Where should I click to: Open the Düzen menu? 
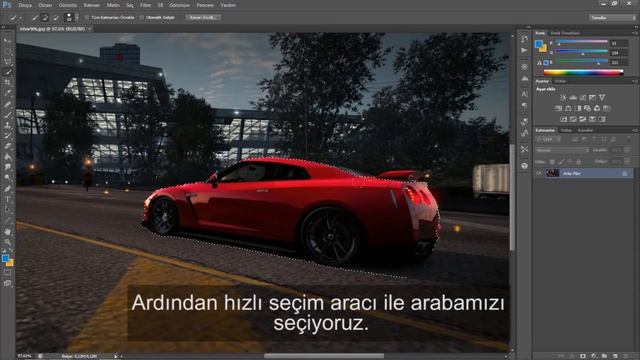point(45,5)
